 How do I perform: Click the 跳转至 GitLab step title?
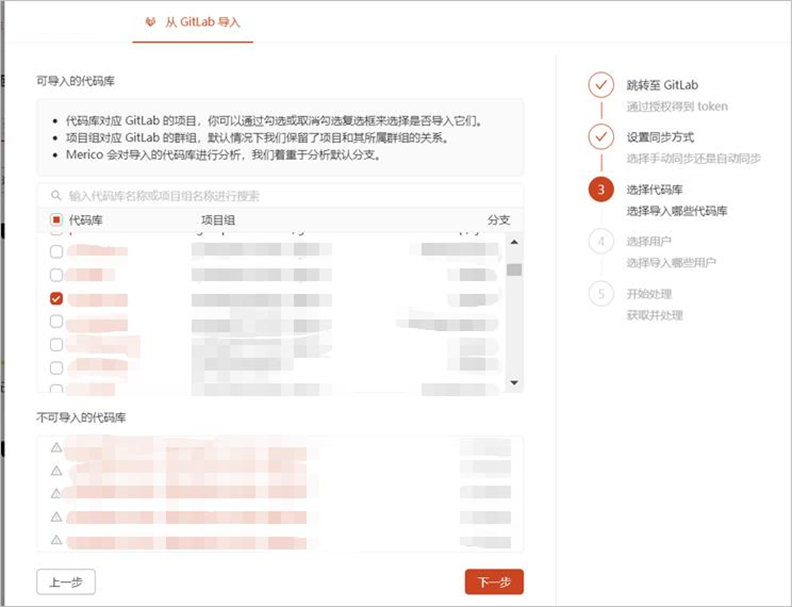pyautogui.click(x=662, y=85)
